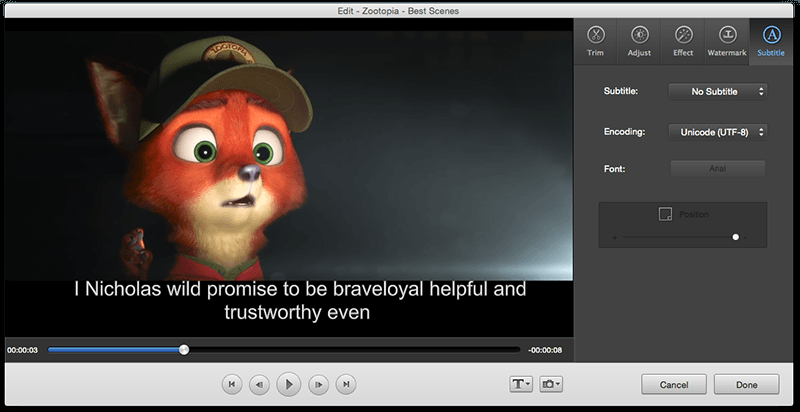Click the Done button
This screenshot has width=800, height=412.
coord(746,384)
